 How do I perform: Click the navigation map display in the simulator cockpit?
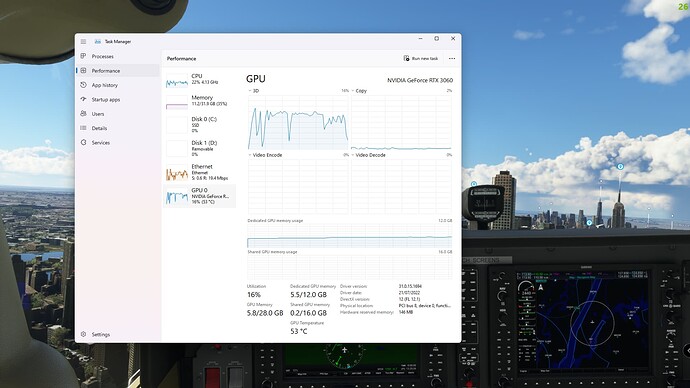(x=583, y=321)
